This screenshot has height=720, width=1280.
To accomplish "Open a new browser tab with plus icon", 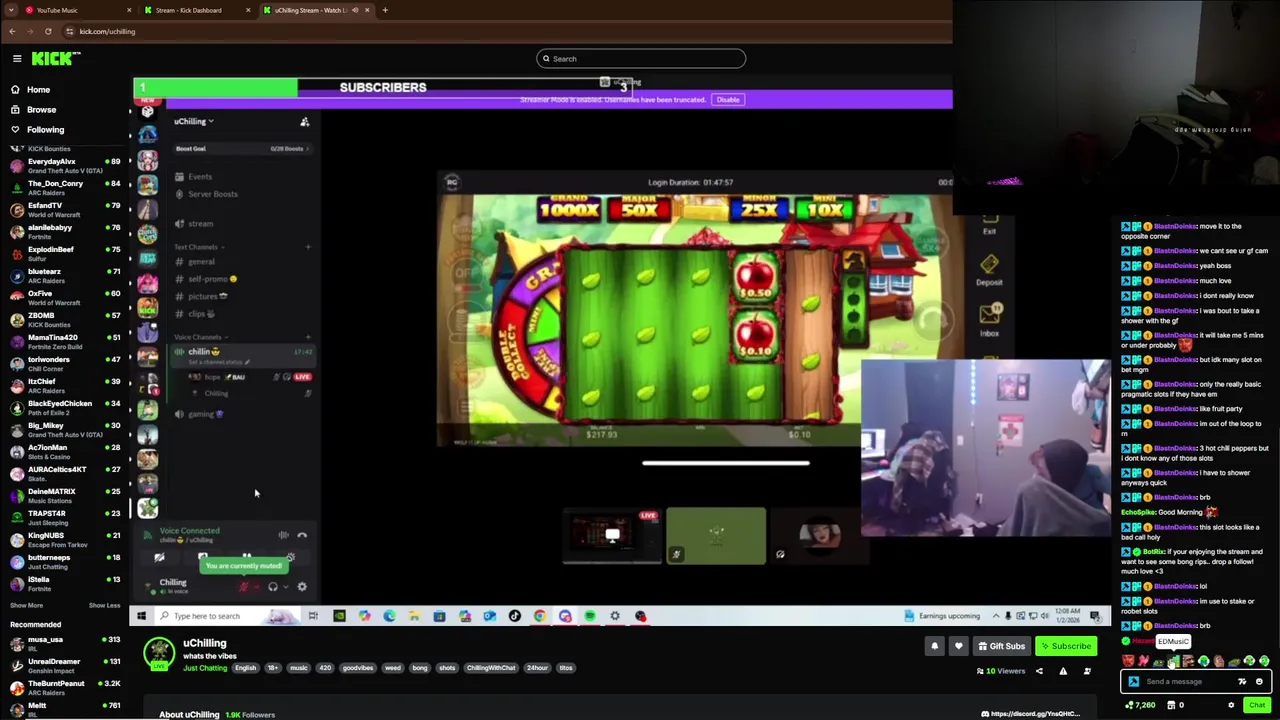I will [x=385, y=10].
